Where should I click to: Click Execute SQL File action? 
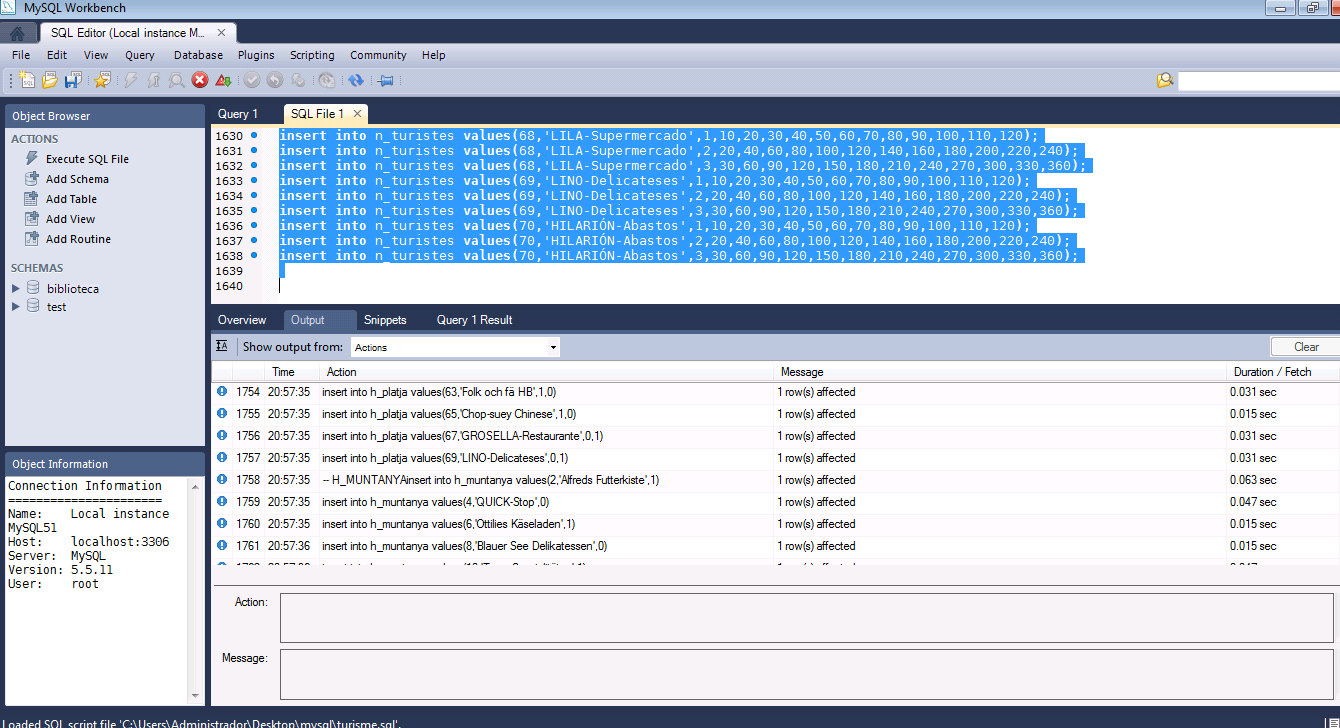(x=87, y=159)
